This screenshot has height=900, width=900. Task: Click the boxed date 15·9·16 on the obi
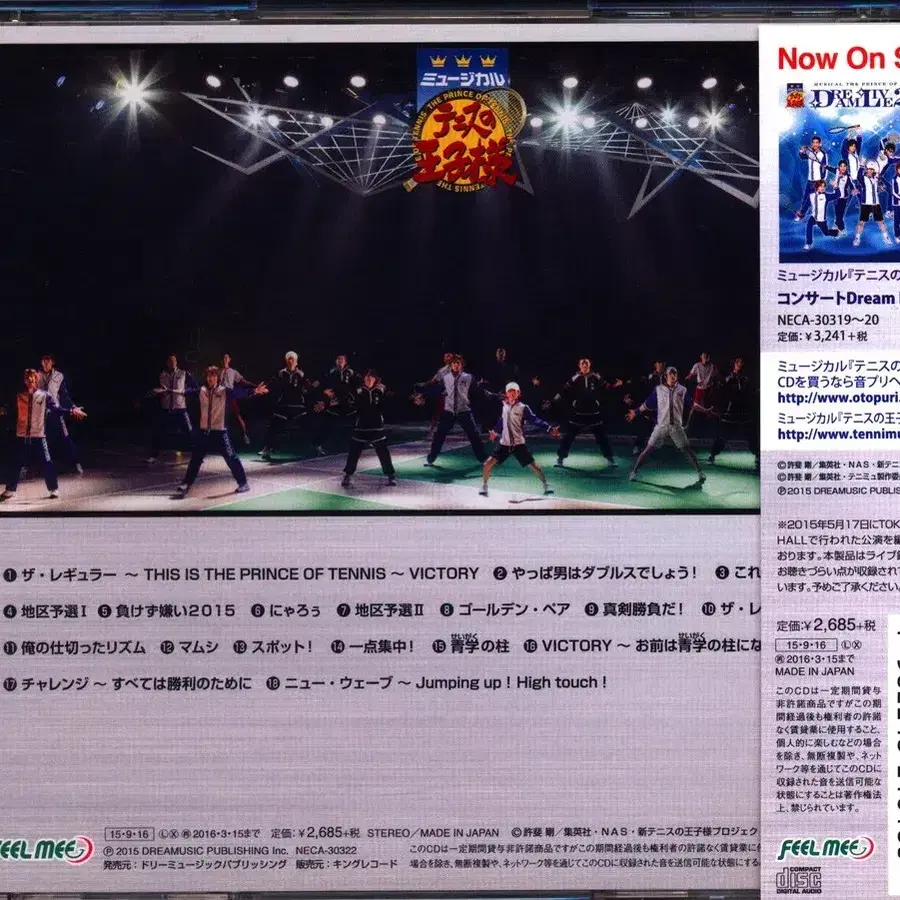[806, 645]
